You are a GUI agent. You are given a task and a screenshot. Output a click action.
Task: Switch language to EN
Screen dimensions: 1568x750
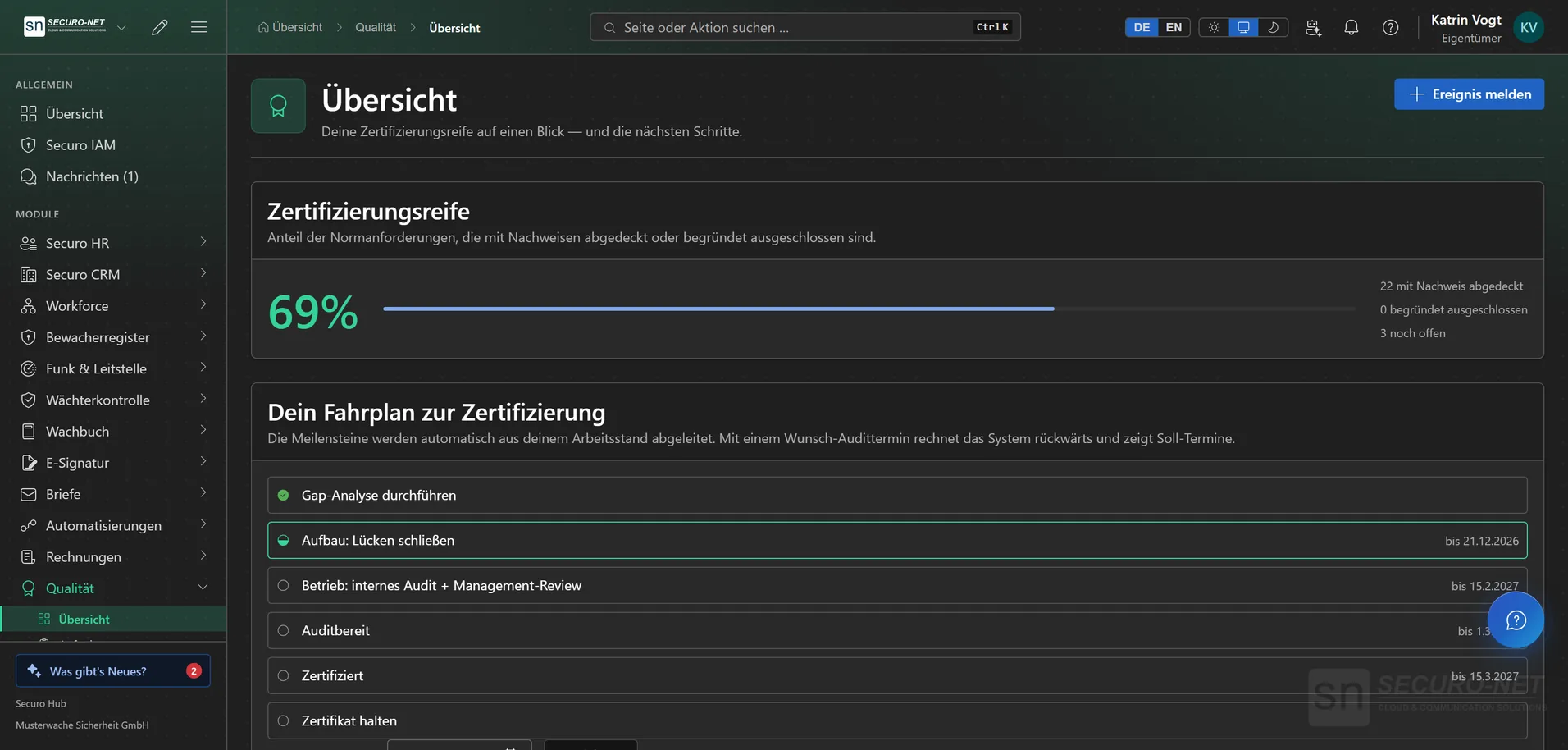[1174, 27]
